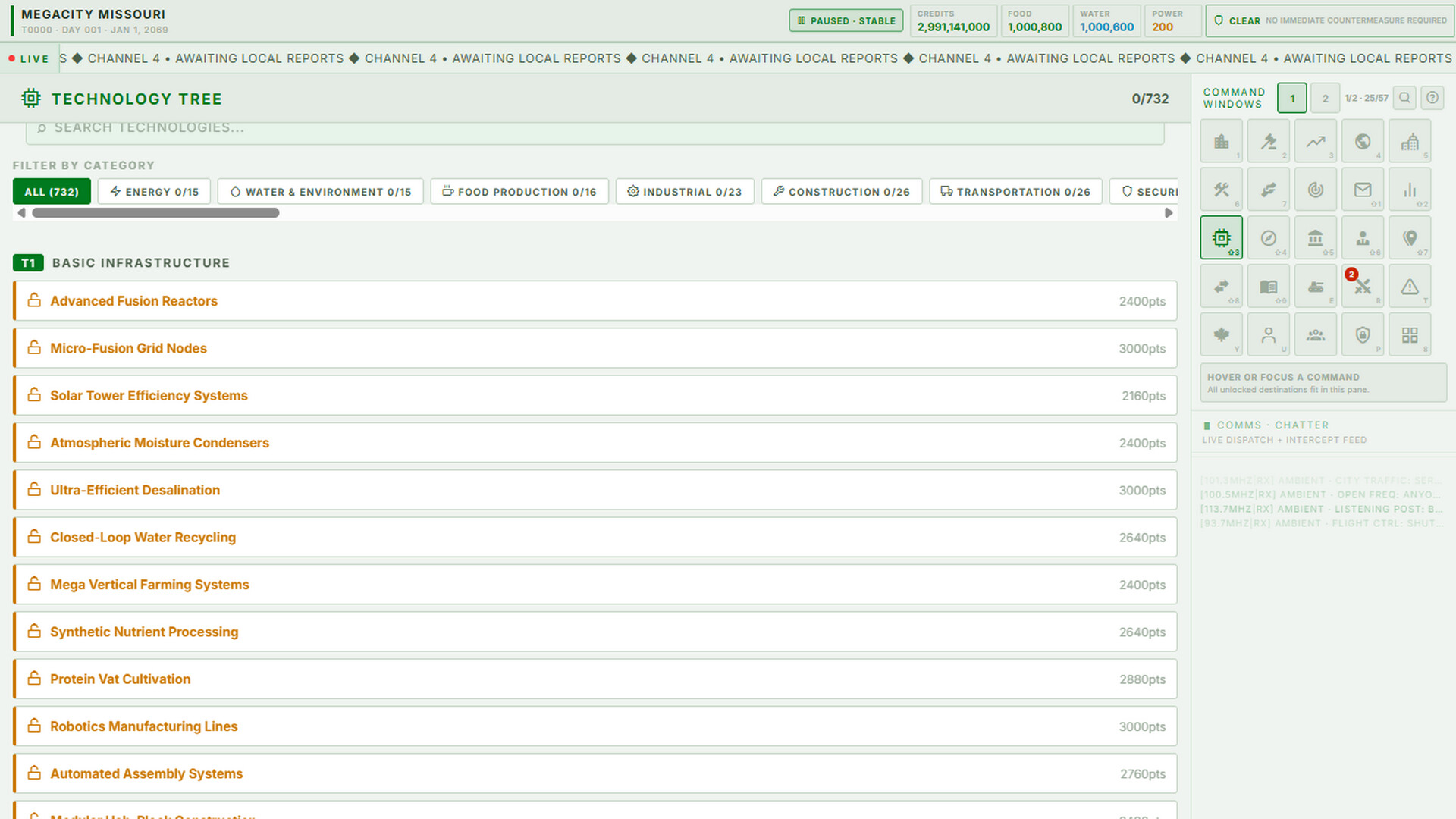Select the chip Technology Tree command icon
The image size is (1456, 819).
(1221, 238)
